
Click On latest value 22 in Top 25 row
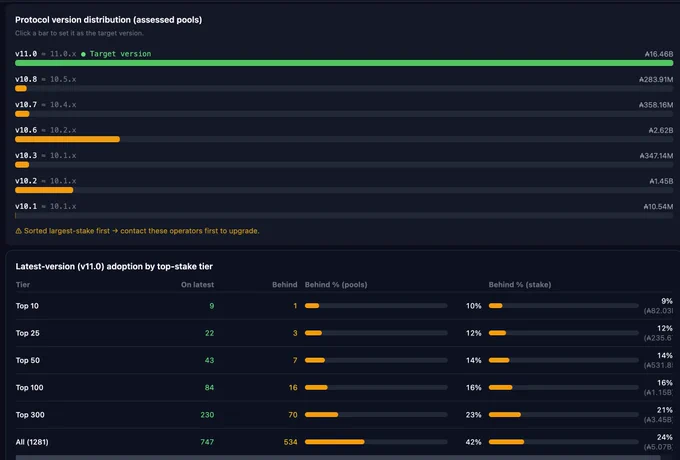209,333
